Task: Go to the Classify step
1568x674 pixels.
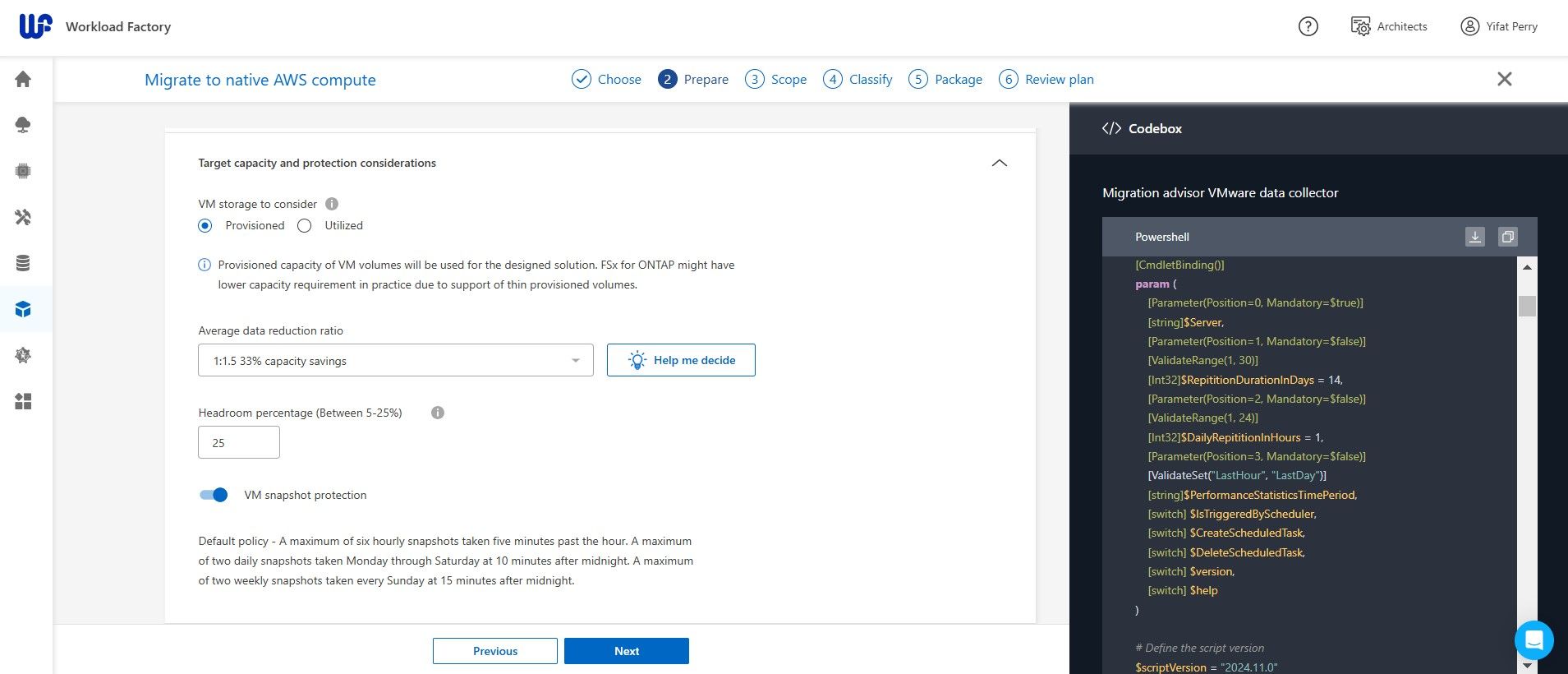Action: pyautogui.click(x=858, y=79)
